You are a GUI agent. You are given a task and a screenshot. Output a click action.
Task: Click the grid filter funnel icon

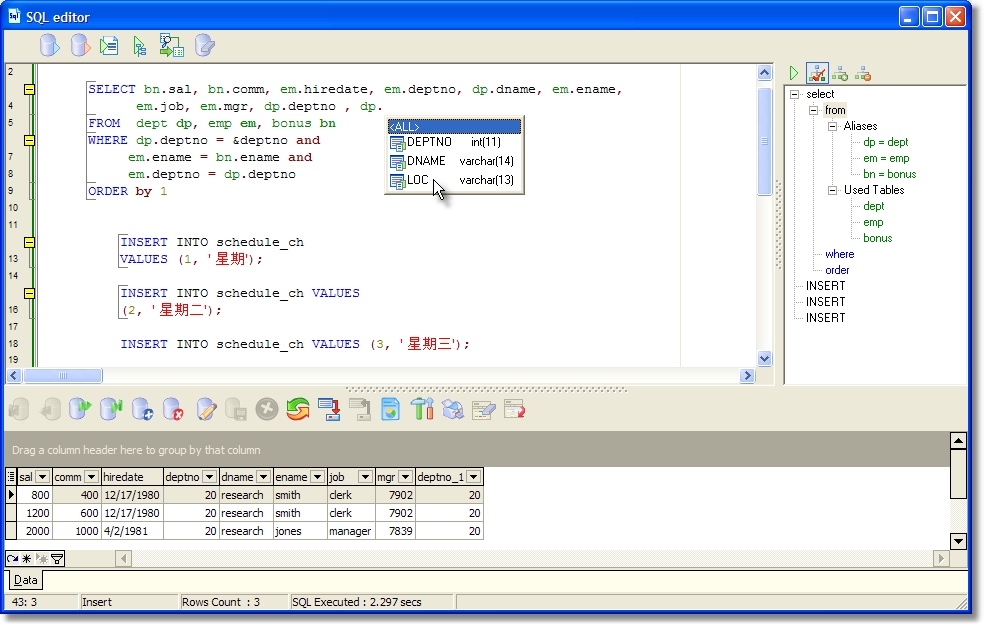click(57, 559)
